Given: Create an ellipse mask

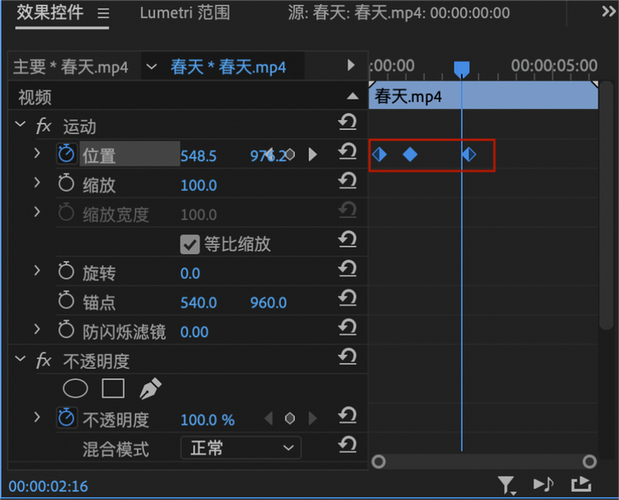Looking at the screenshot, I should tap(75, 388).
